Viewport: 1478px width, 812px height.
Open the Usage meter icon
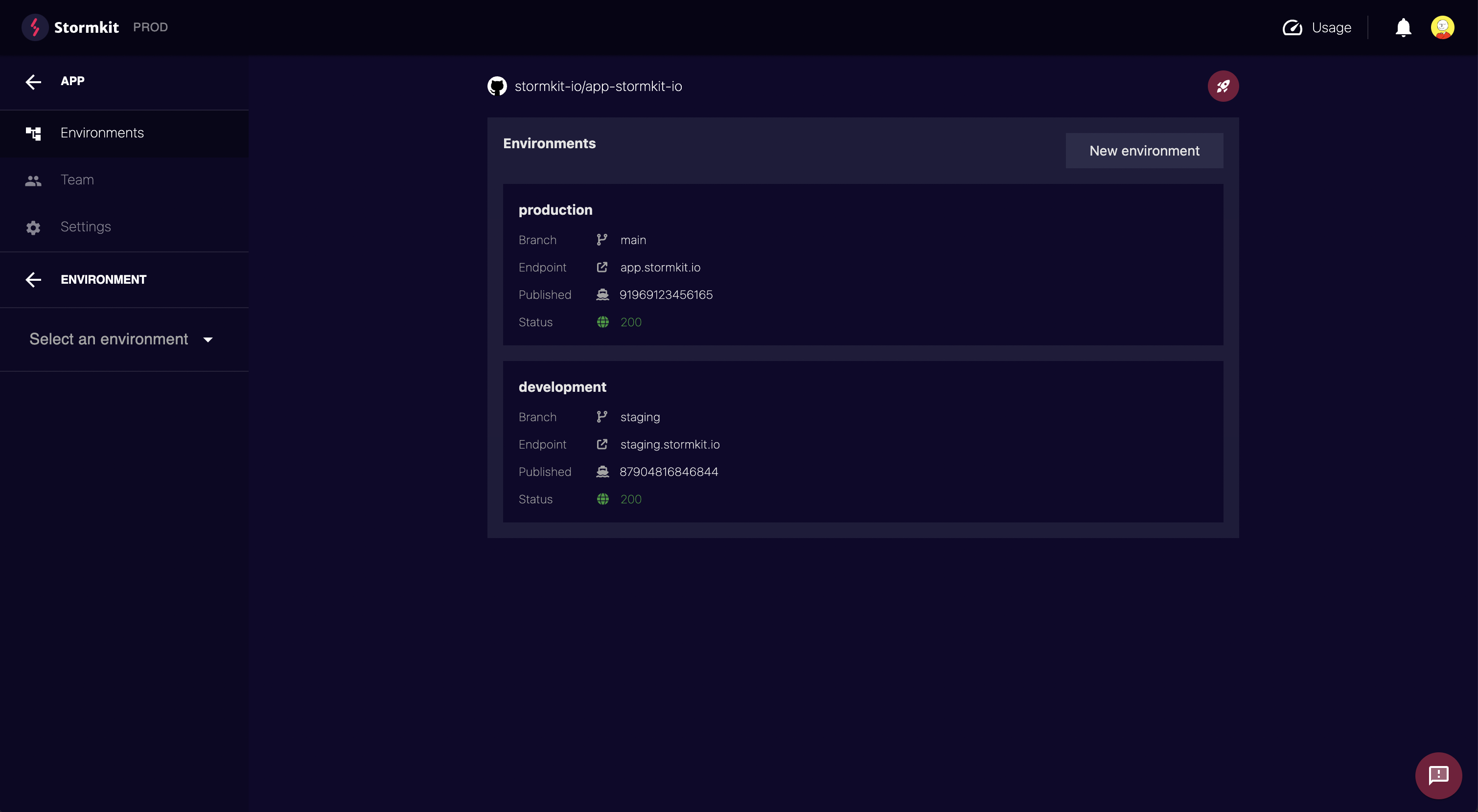[x=1292, y=27]
